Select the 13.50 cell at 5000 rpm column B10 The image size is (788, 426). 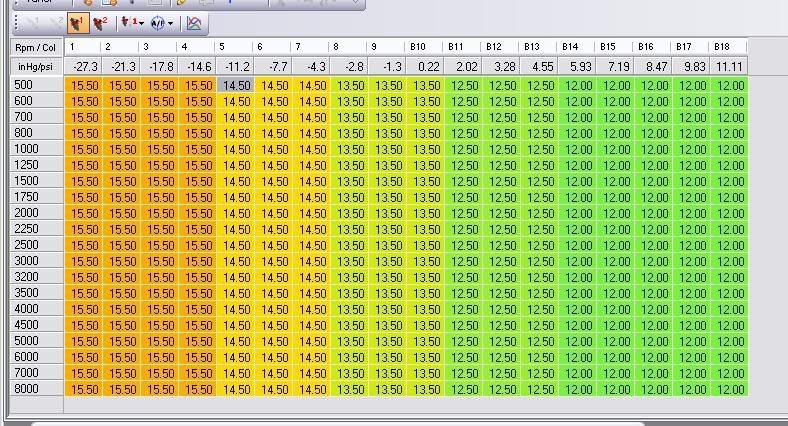tap(426, 341)
